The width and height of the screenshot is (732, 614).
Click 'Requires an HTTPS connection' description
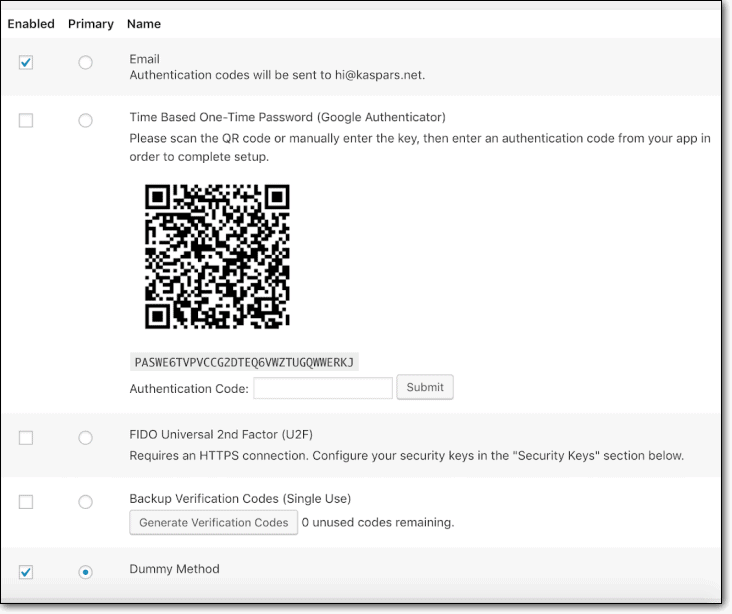[407, 456]
